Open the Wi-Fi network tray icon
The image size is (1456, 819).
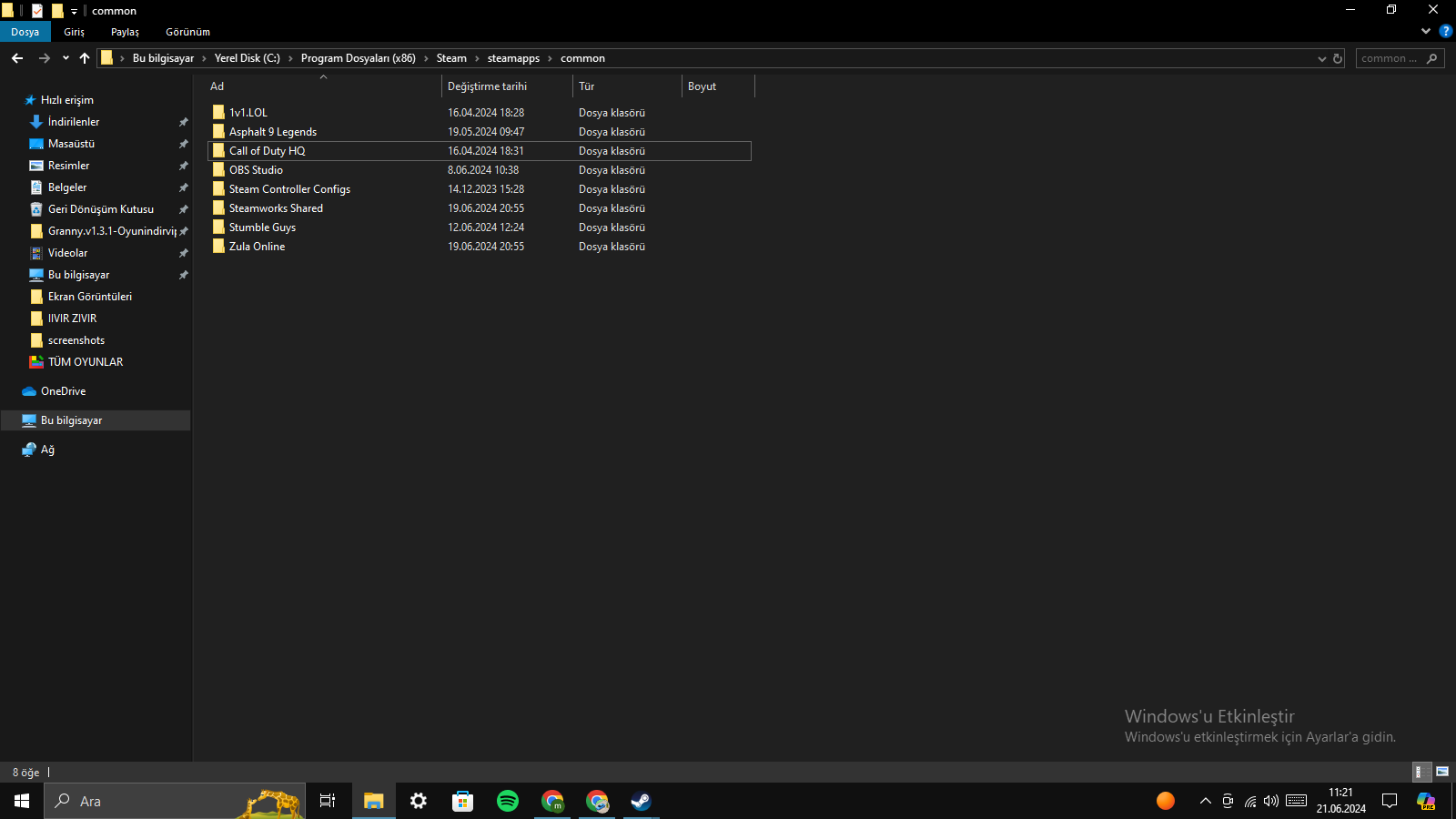1250,801
